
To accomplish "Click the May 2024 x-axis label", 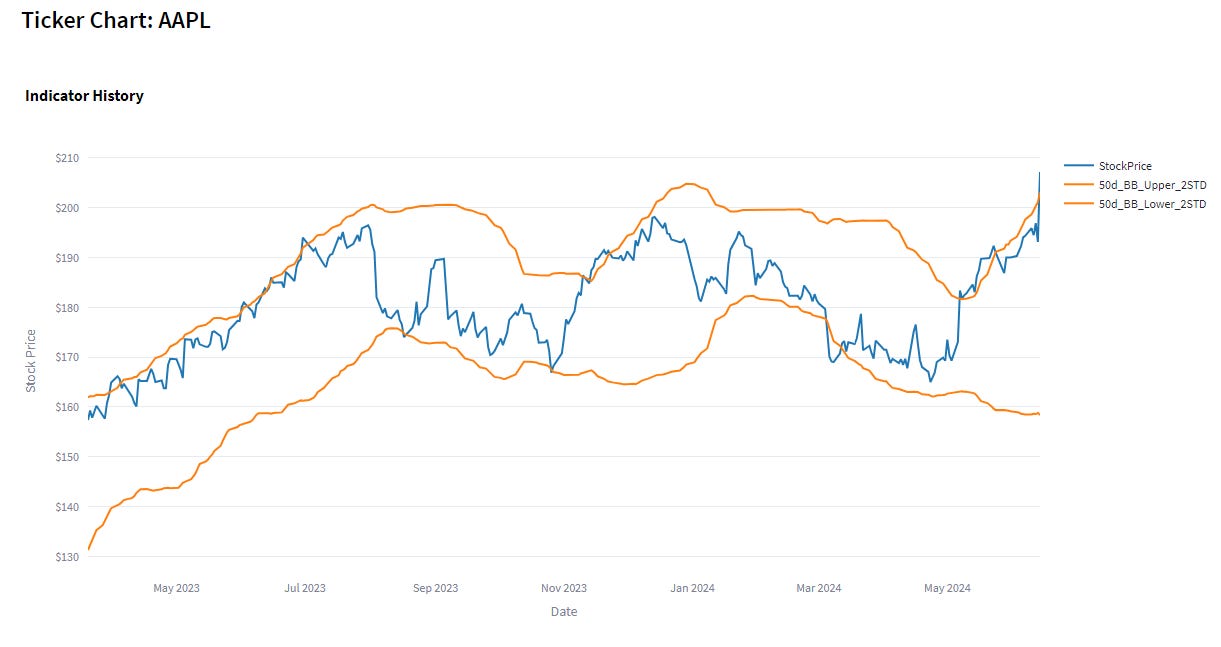I will (x=947, y=588).
